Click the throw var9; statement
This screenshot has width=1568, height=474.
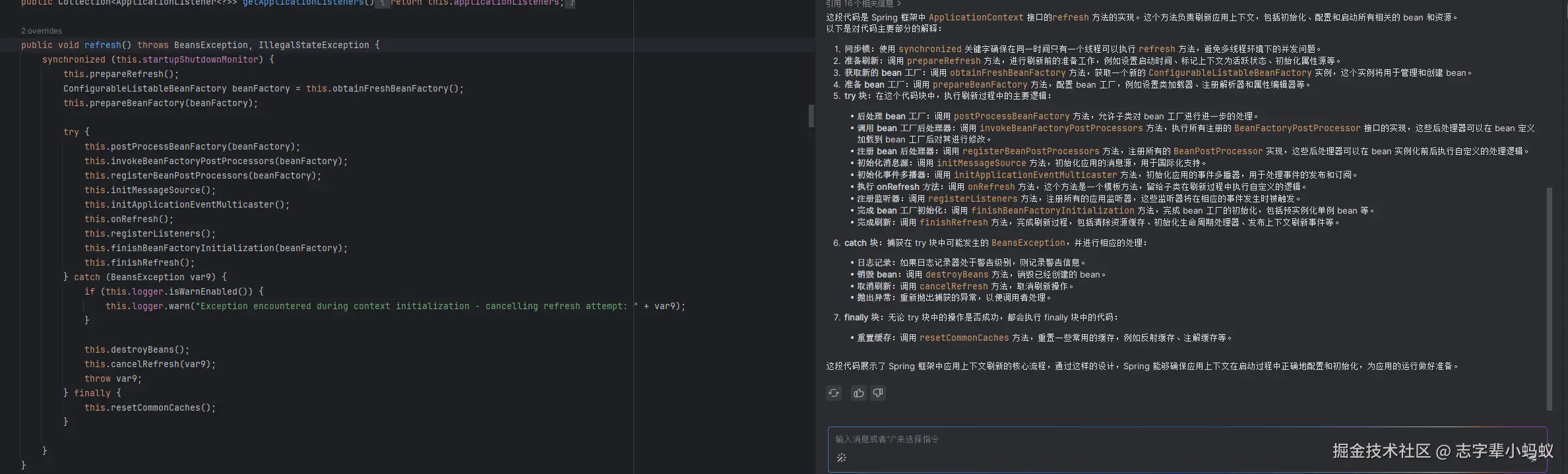113,378
